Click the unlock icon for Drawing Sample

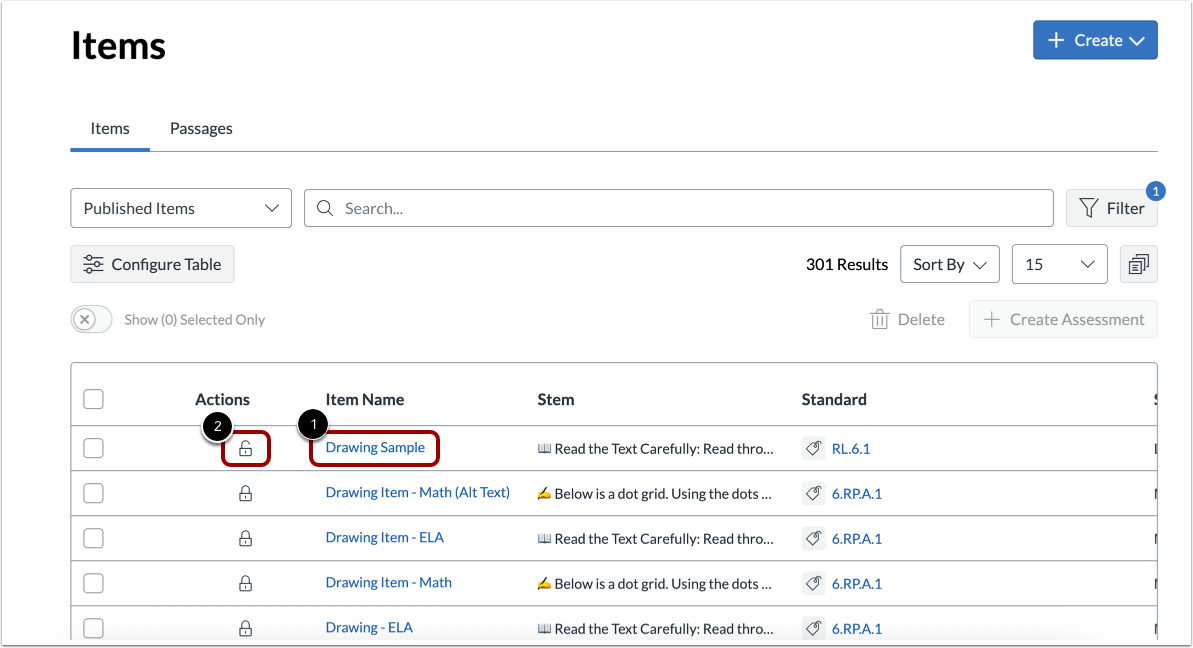(x=245, y=449)
